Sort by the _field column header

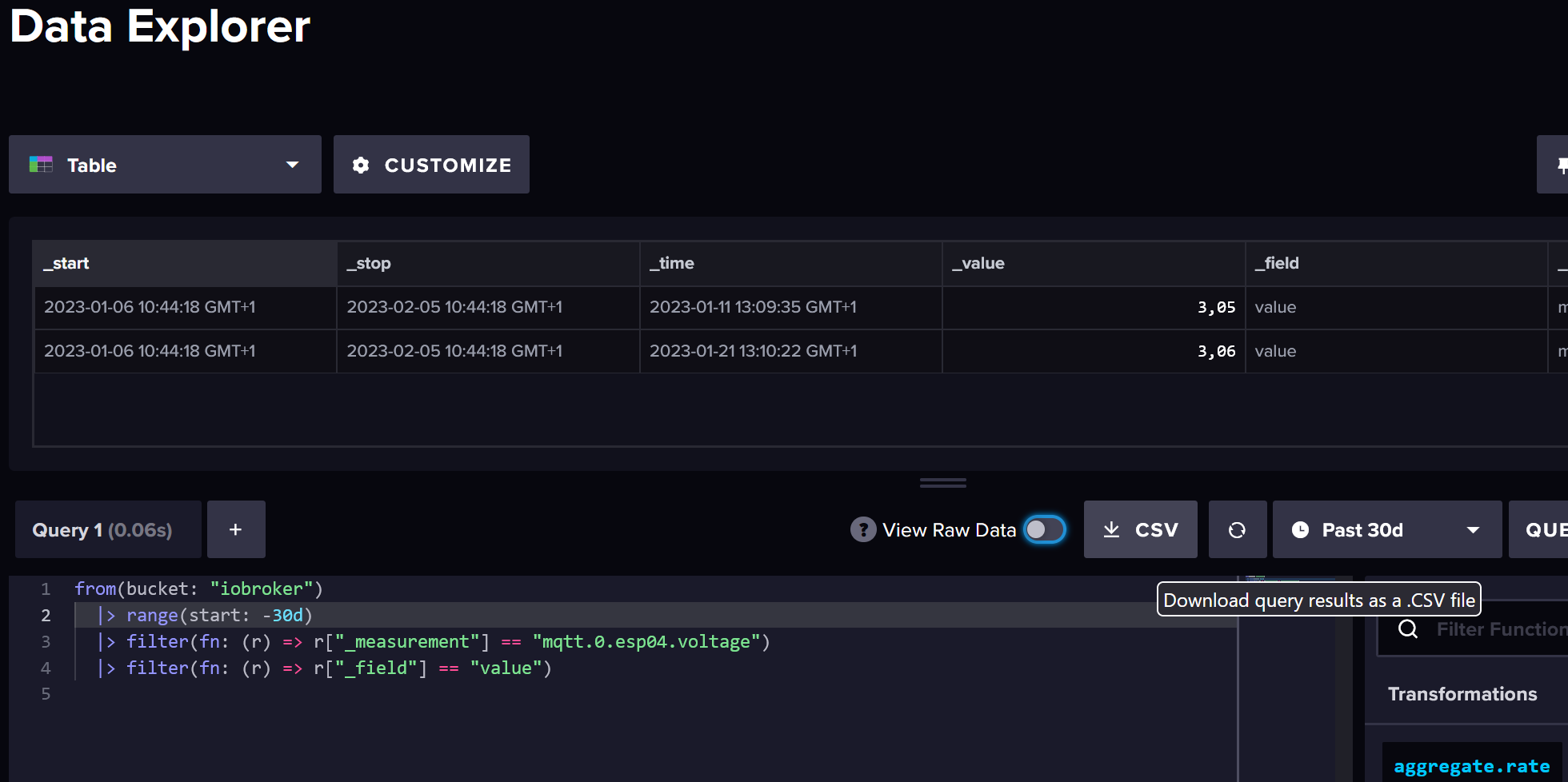tap(1396, 263)
